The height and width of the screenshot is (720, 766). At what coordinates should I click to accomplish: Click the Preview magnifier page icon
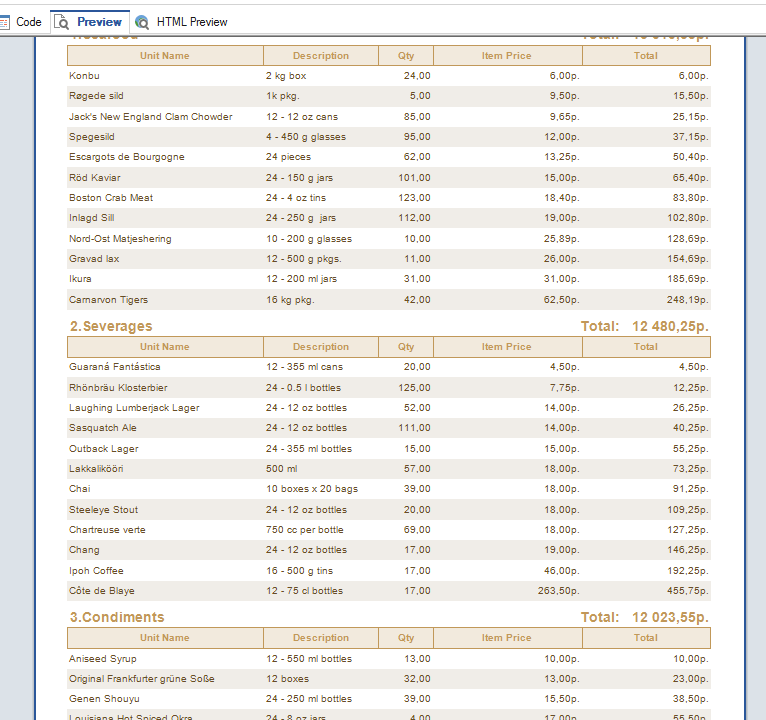61,22
